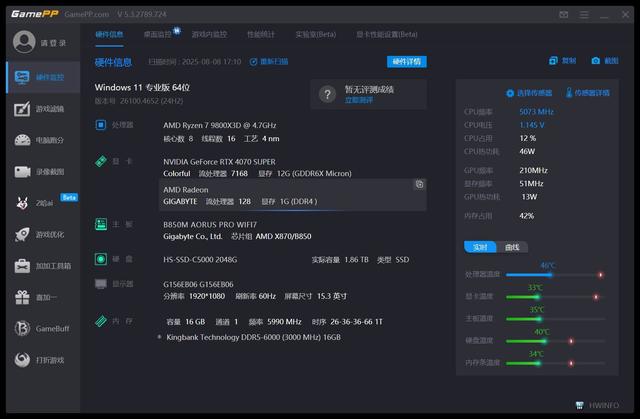The height and width of the screenshot is (419, 640).
Task: Click the AMD Radeon GPU row
Action: (293, 195)
